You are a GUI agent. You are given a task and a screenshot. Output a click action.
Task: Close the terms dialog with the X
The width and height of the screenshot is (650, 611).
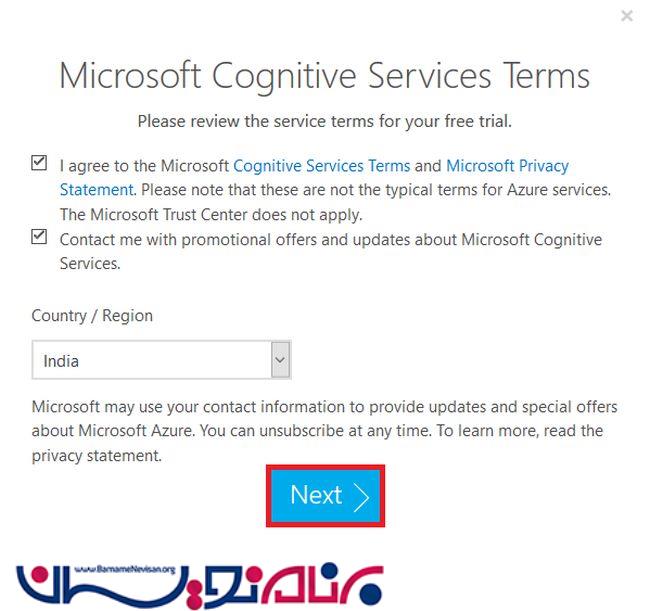click(x=627, y=16)
